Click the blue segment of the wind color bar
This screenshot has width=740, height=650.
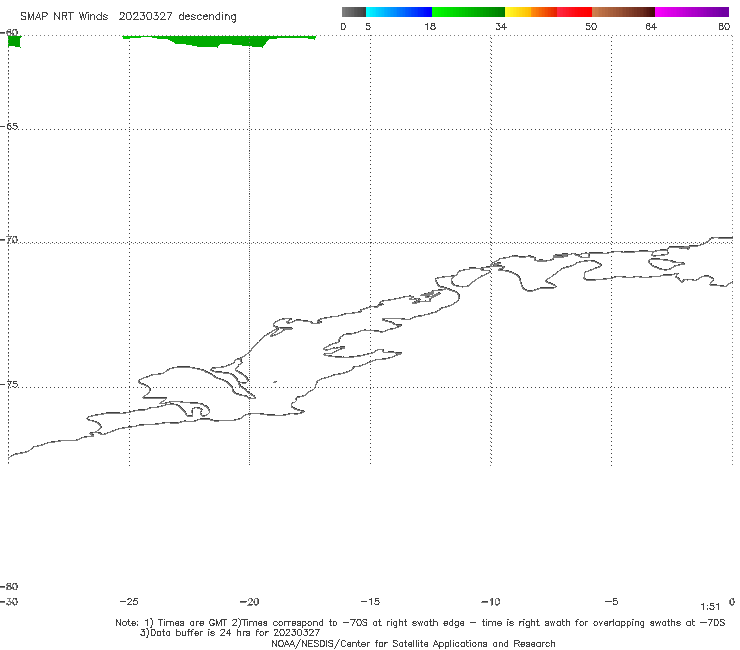399,12
